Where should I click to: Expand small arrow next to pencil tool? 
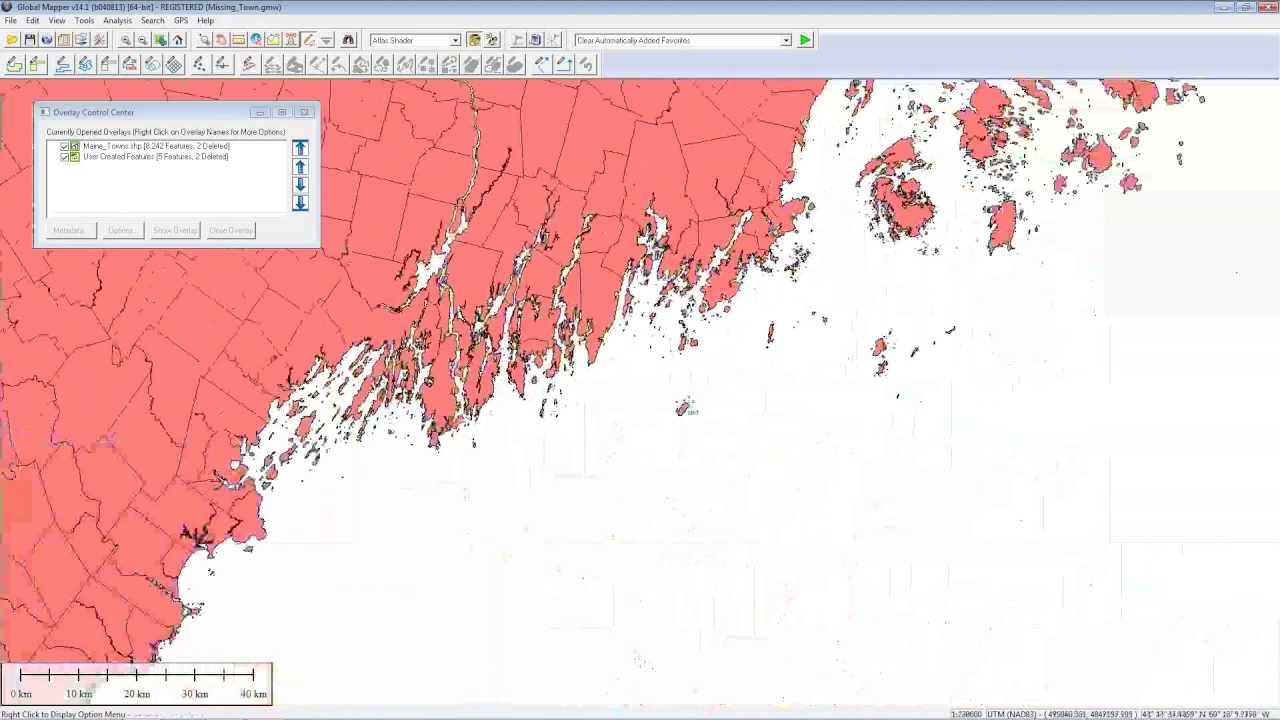coord(326,40)
